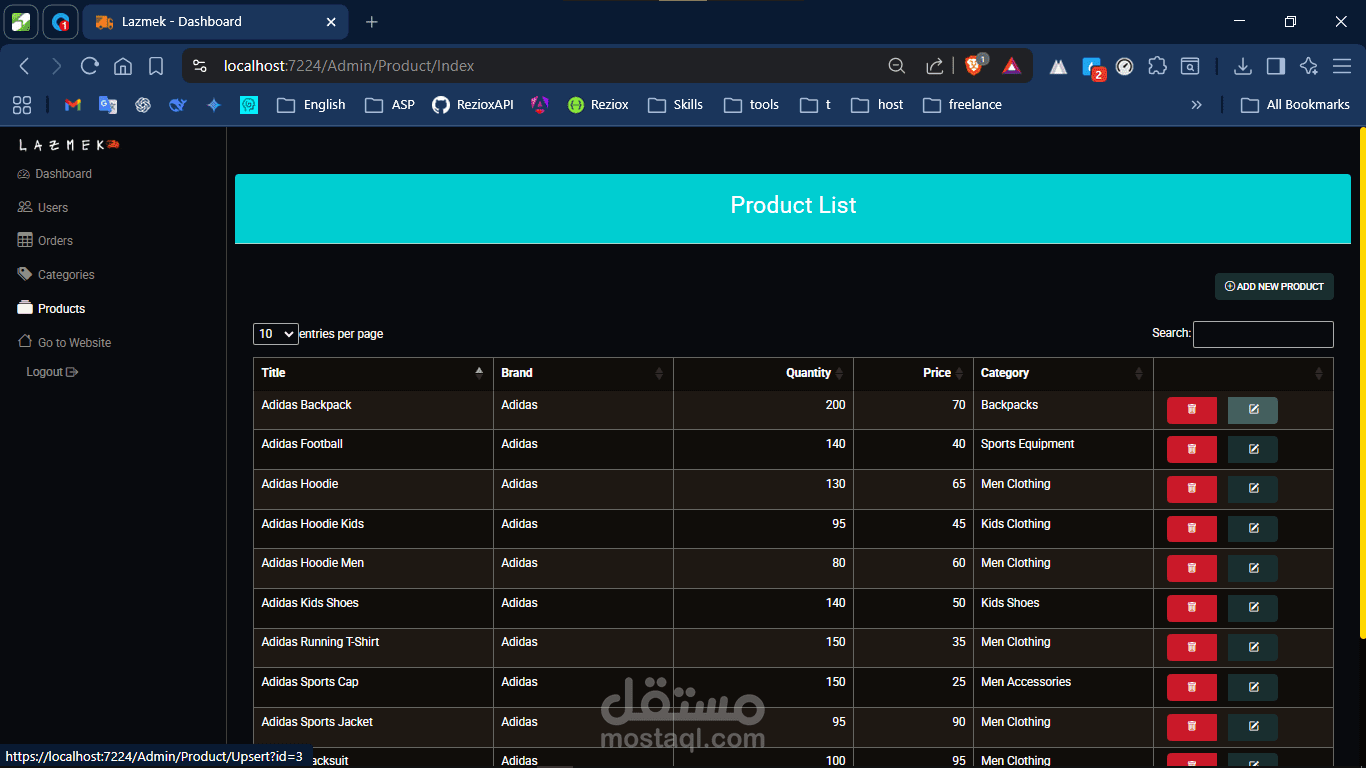The width and height of the screenshot is (1366, 768).
Task: Edit the Adidas Football product
Action: pos(1253,450)
